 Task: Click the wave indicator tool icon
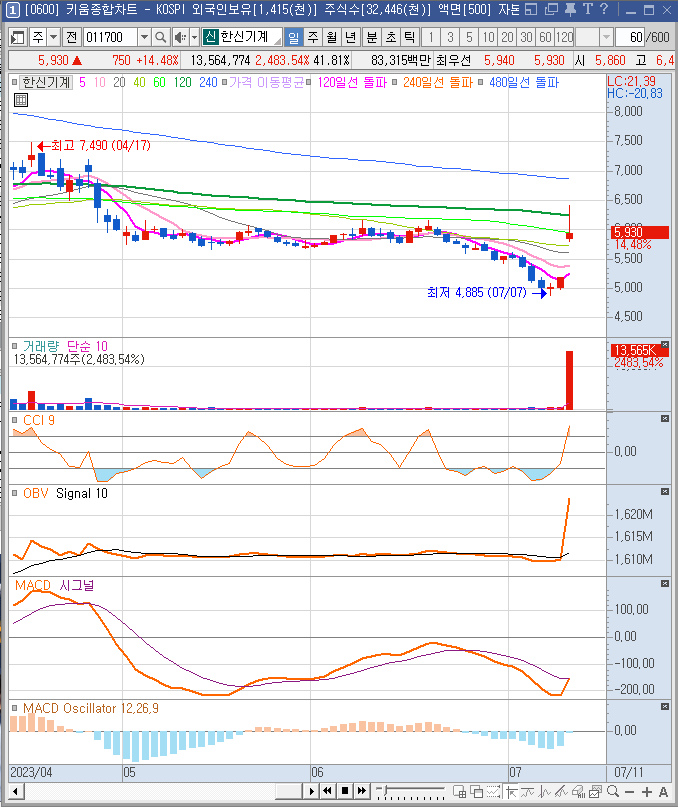(545, 792)
